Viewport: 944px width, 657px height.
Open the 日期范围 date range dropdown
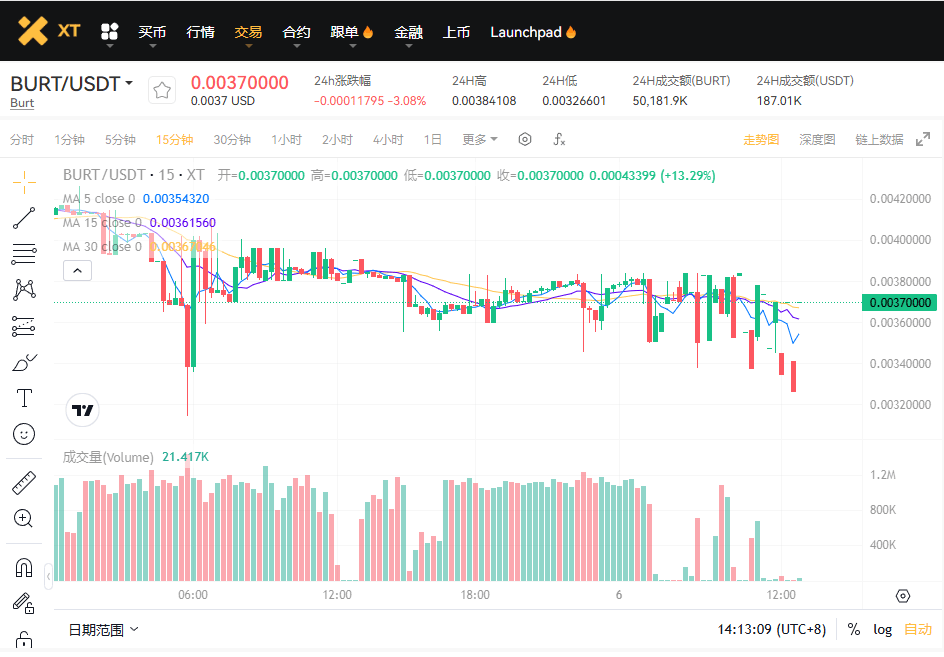[103, 629]
